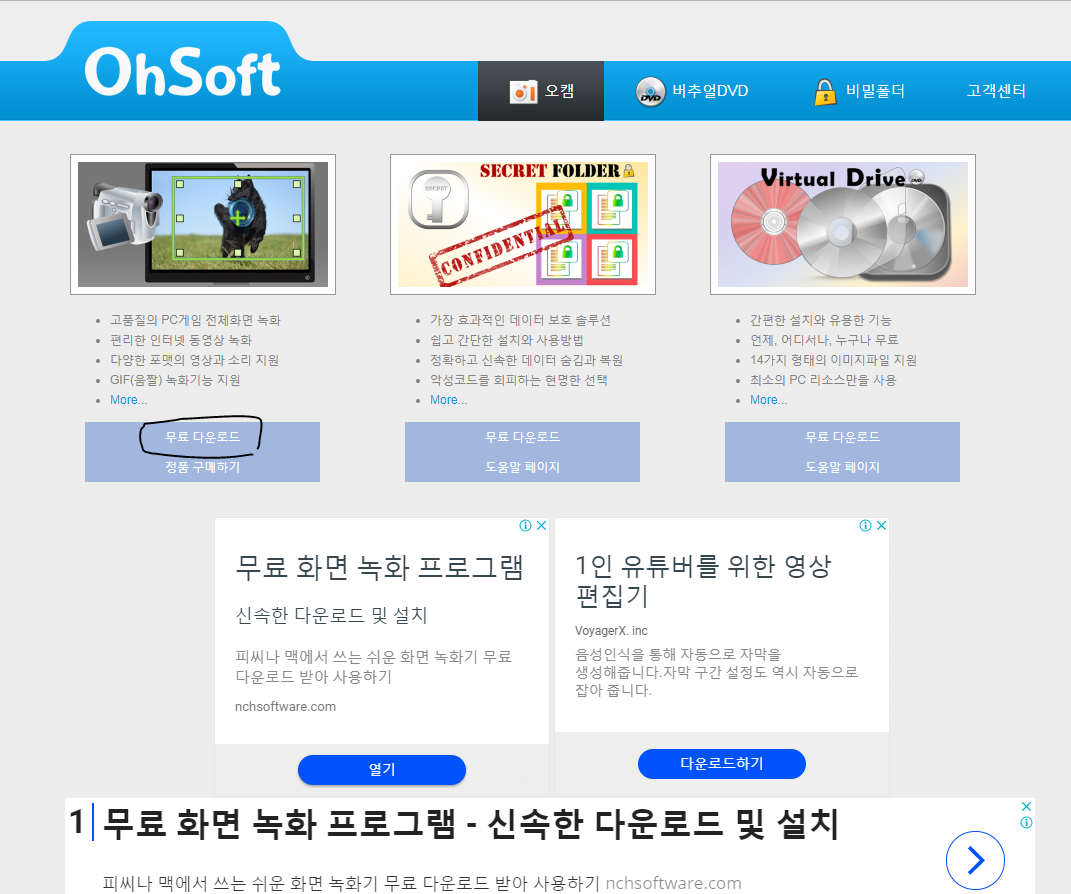Click 무료 다운로드 for oCam
This screenshot has width=1071, height=894.
coord(202,437)
